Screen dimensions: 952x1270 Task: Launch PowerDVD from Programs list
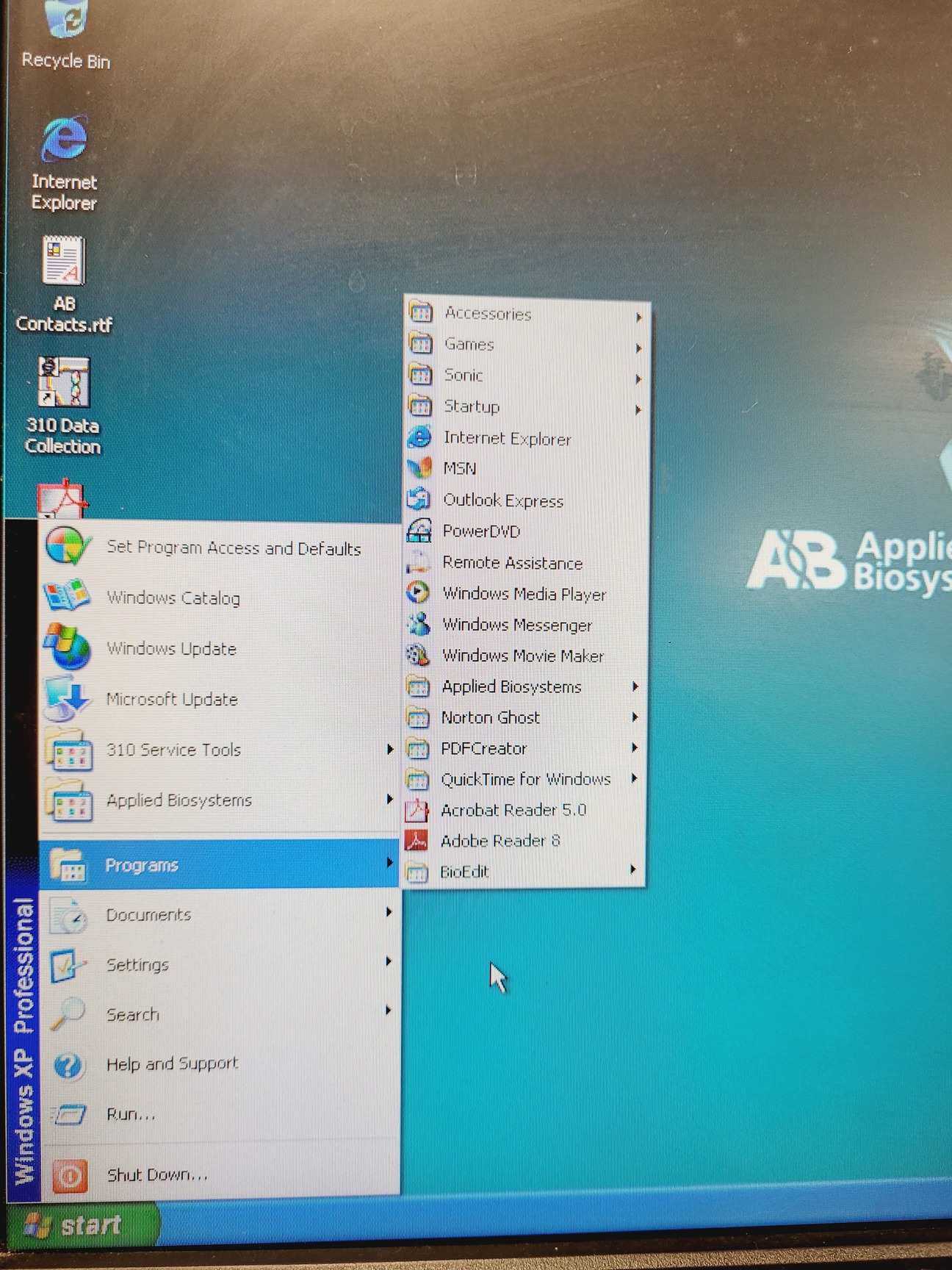[x=526, y=531]
